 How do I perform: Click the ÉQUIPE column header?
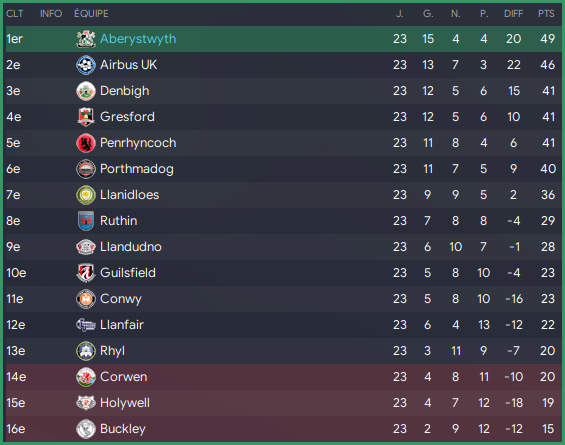[91, 13]
